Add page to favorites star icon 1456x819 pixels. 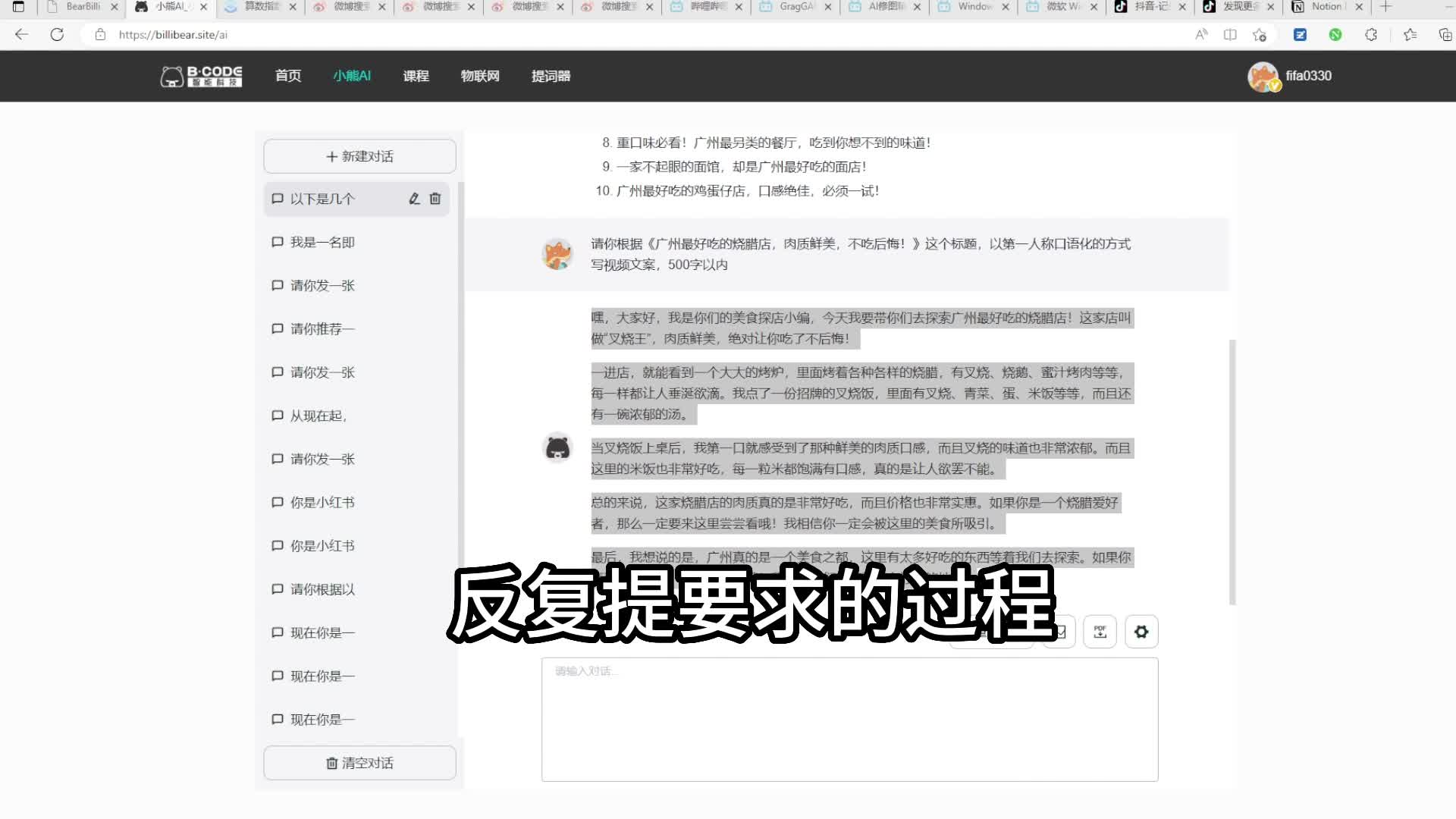point(1260,35)
